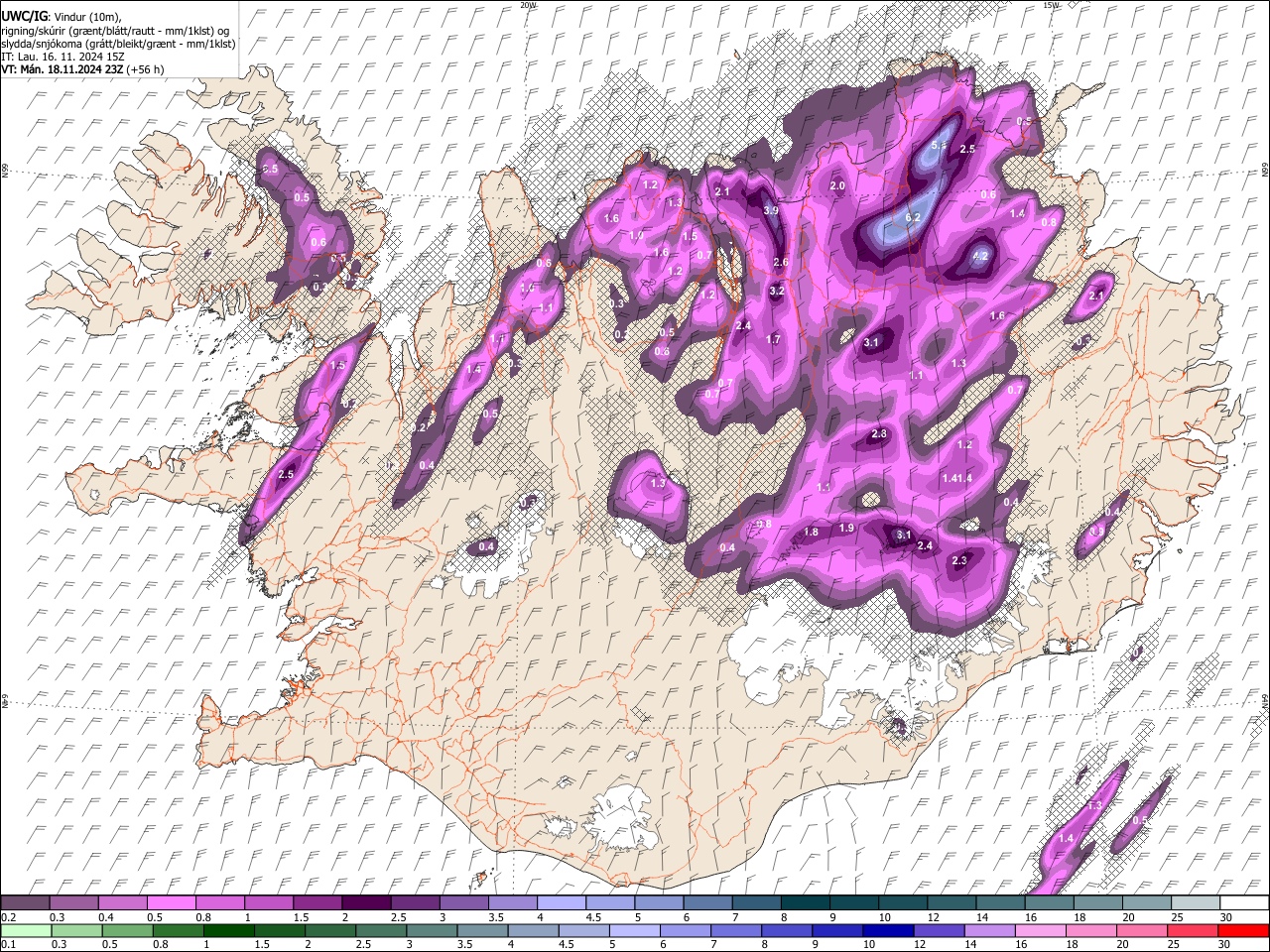Screen dimensions: 1270x952
Task: Click the bright red bottom-row swatch after 30
Action: (1244, 930)
